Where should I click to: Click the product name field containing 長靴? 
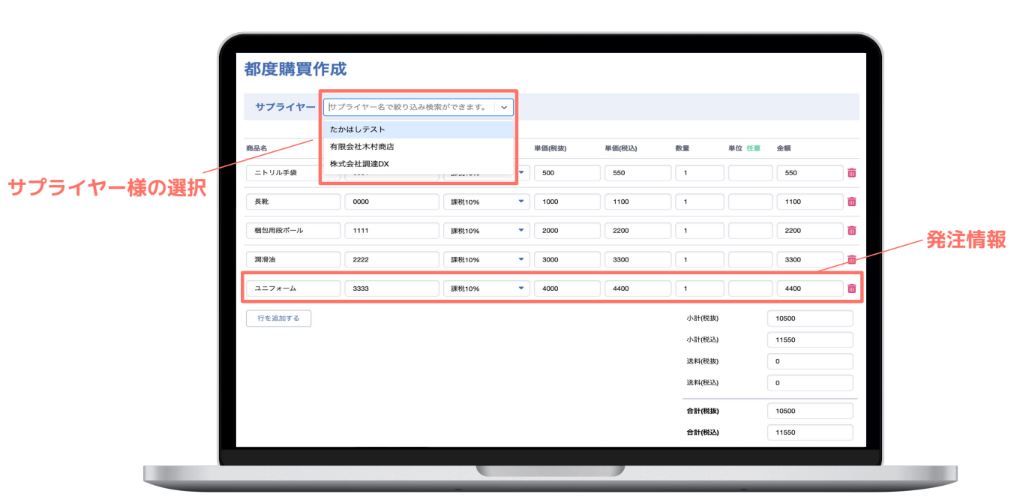tap(292, 201)
